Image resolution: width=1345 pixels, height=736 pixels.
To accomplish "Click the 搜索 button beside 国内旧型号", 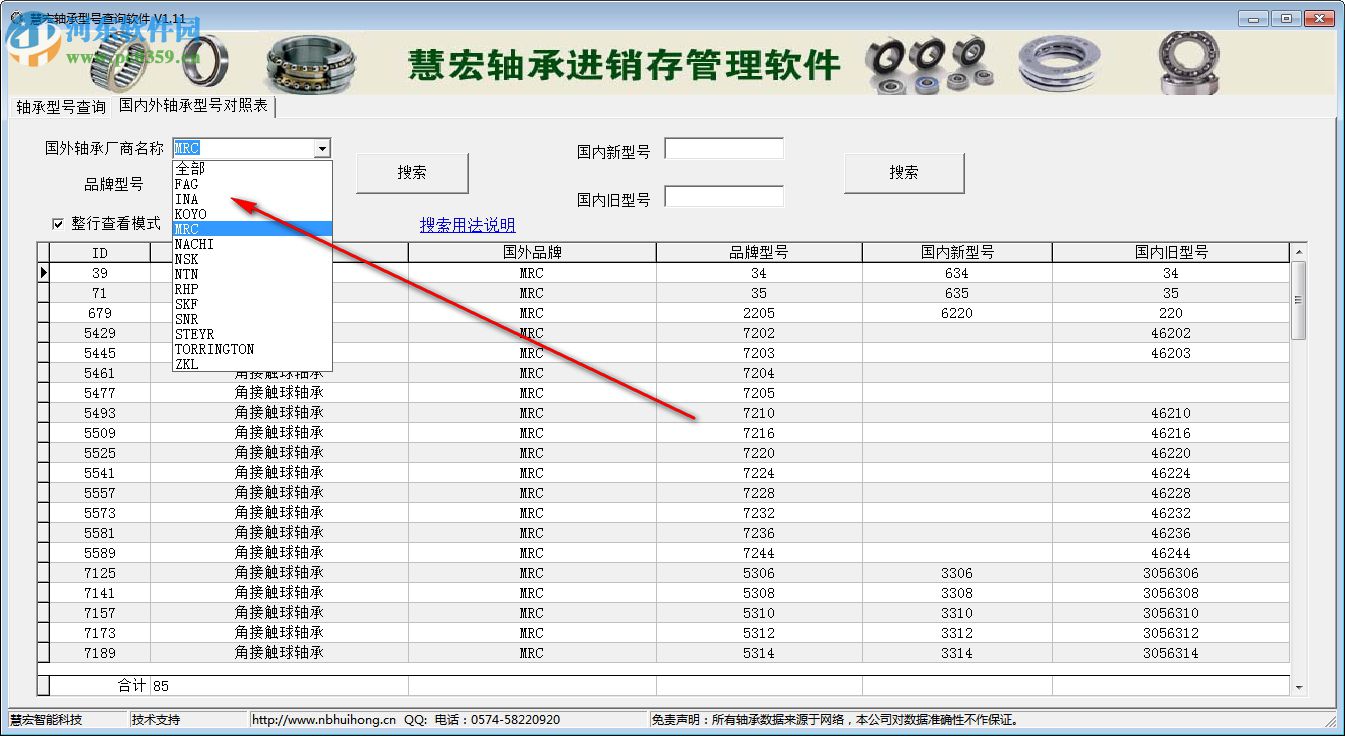I will click(903, 172).
